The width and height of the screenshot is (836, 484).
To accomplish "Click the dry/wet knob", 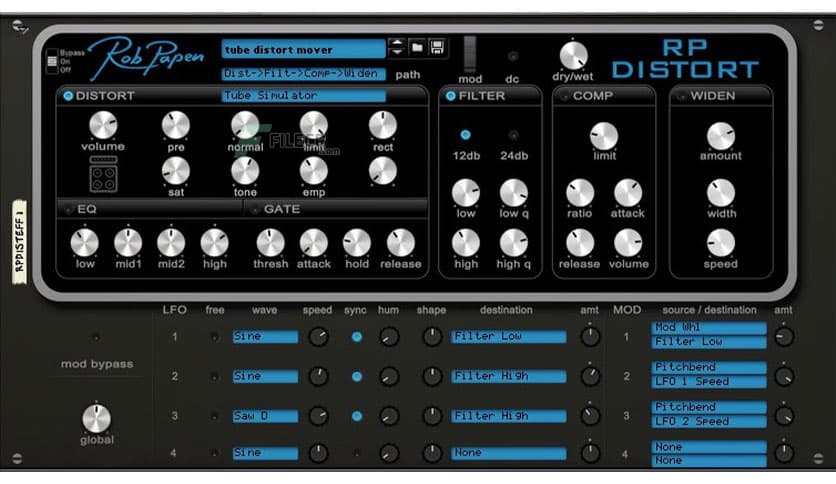I will pyautogui.click(x=573, y=55).
